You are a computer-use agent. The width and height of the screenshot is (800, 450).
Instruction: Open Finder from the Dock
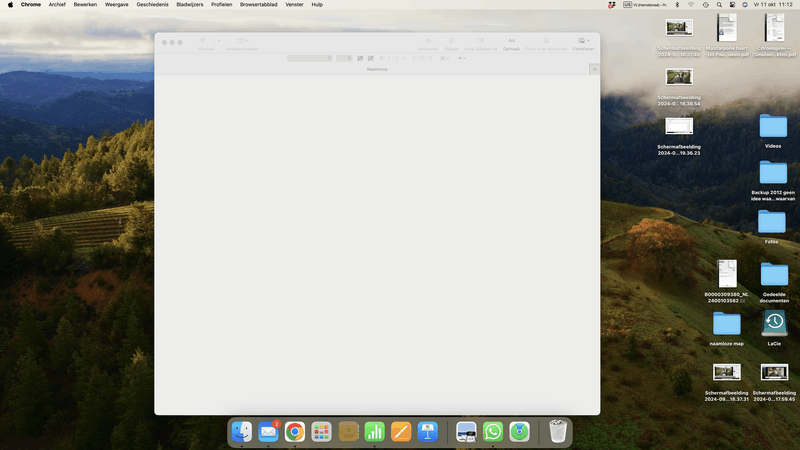(x=242, y=432)
